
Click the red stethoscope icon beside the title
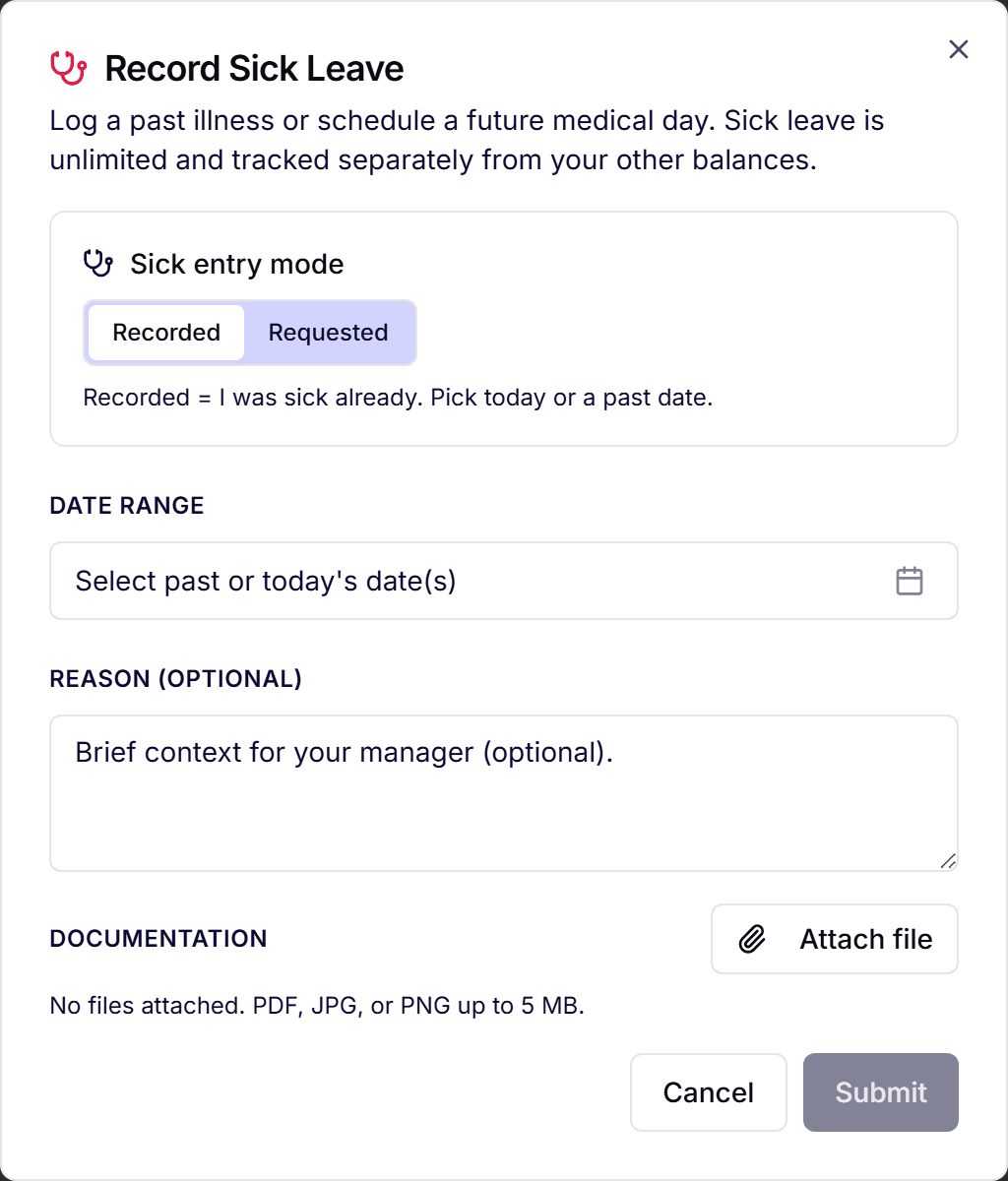coord(68,68)
